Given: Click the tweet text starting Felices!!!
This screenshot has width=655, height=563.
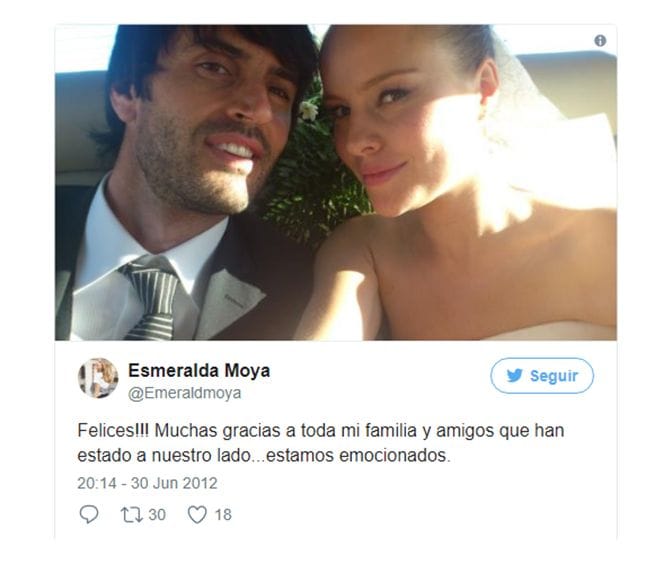Looking at the screenshot, I should tap(320, 443).
